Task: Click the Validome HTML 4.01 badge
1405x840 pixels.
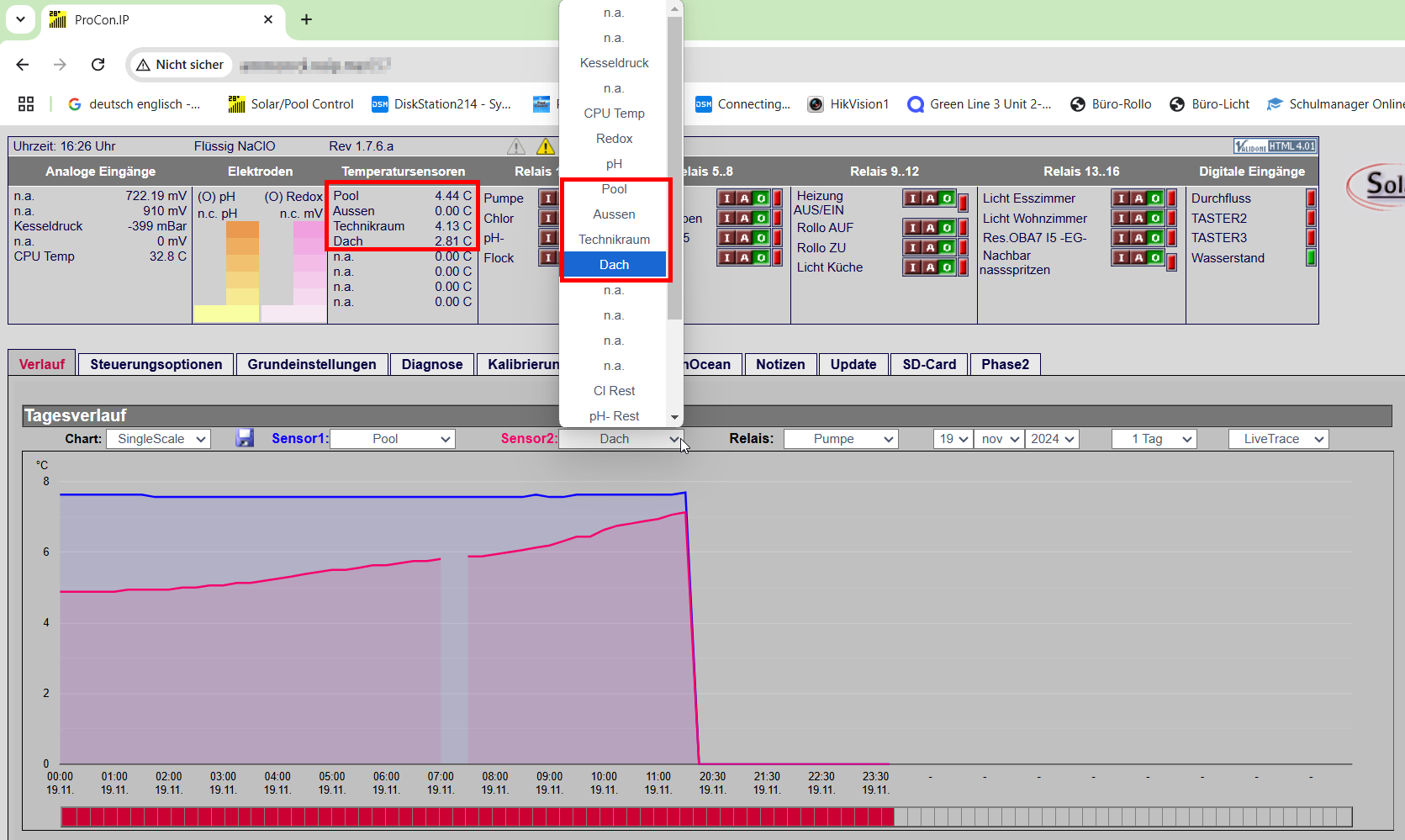Action: pos(1275,146)
